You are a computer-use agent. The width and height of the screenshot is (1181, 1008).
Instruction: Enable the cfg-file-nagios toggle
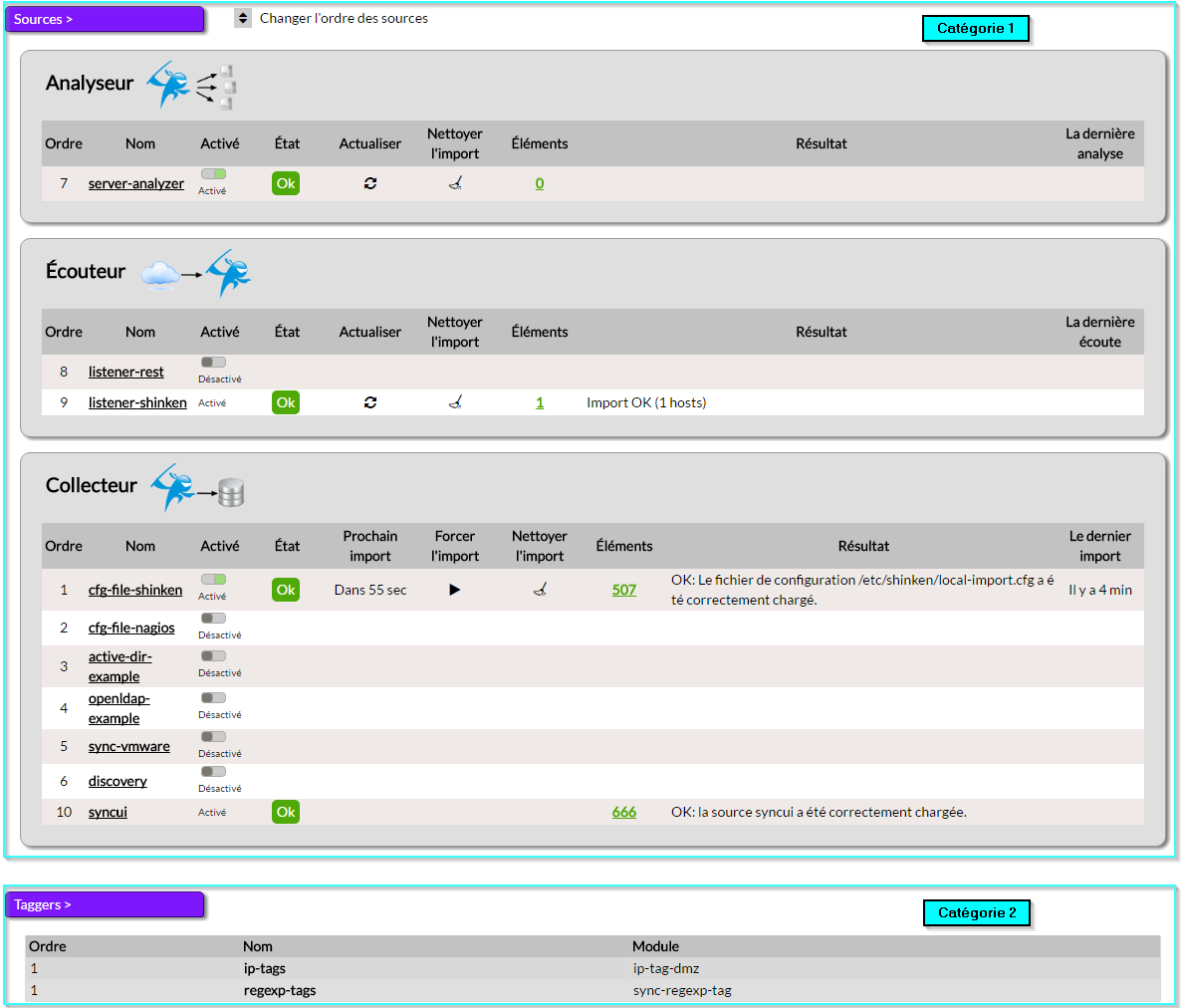(213, 619)
